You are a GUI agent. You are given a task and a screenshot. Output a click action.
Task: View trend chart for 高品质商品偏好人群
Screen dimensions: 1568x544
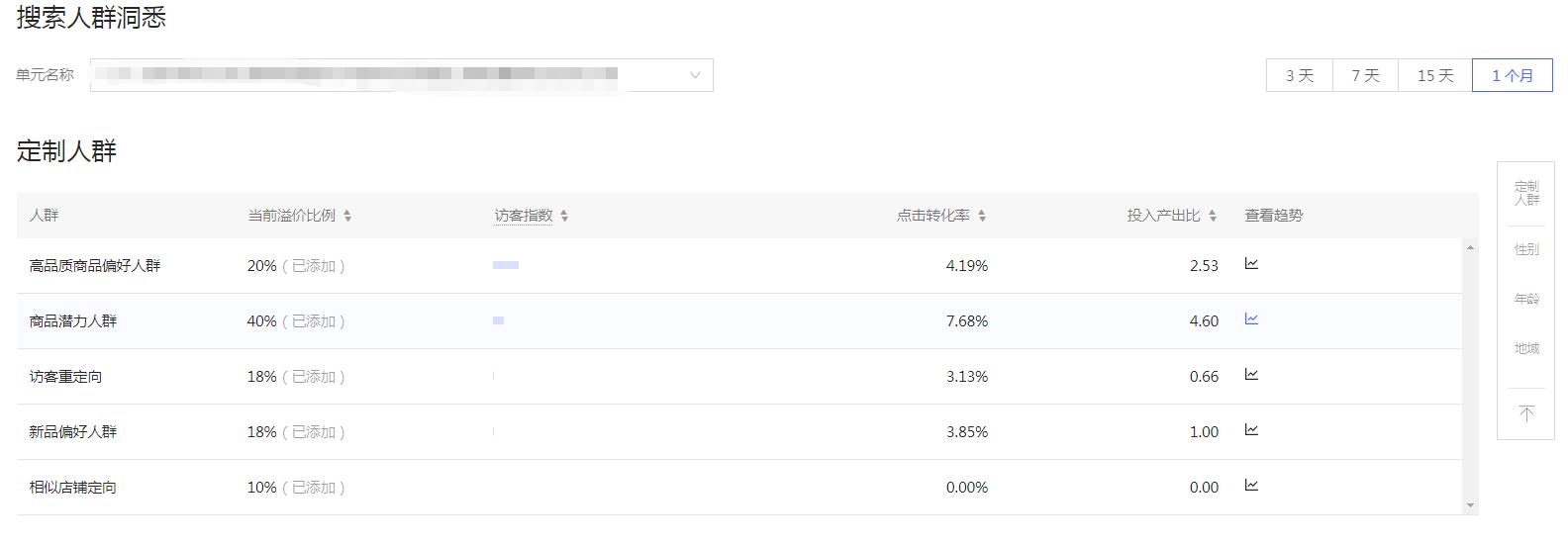[x=1251, y=264]
